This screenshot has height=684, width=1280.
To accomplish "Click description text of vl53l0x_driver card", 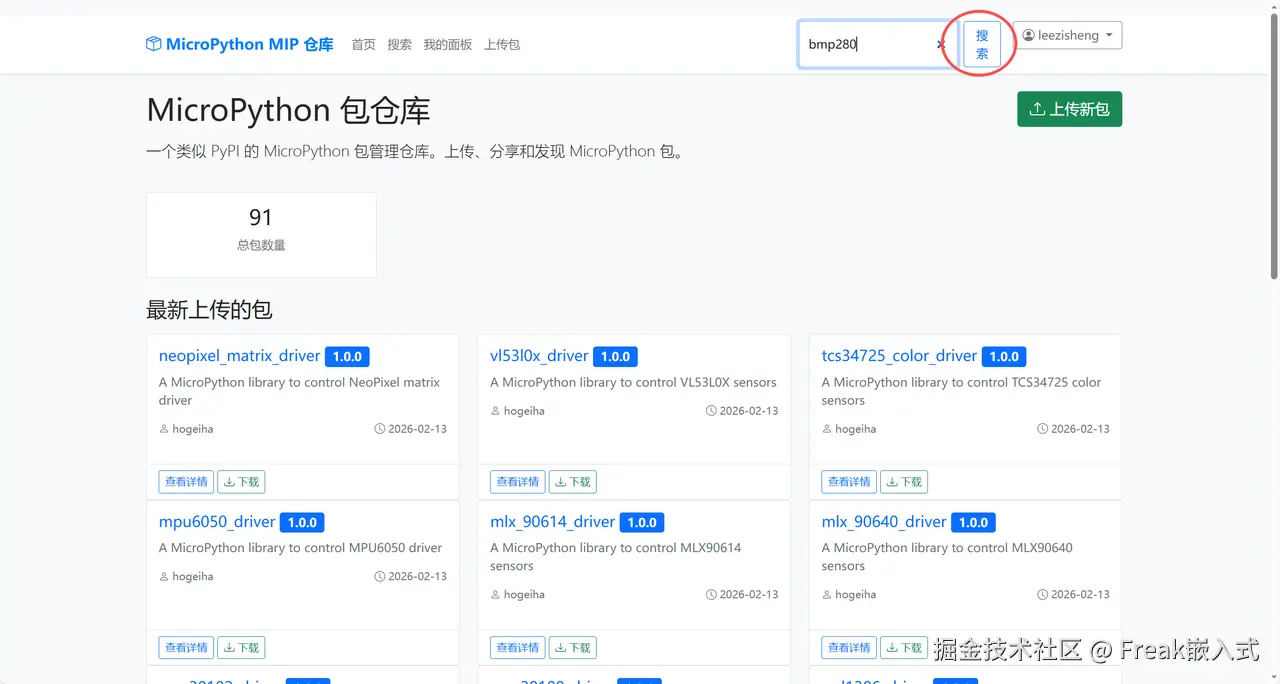I will [x=633, y=383].
